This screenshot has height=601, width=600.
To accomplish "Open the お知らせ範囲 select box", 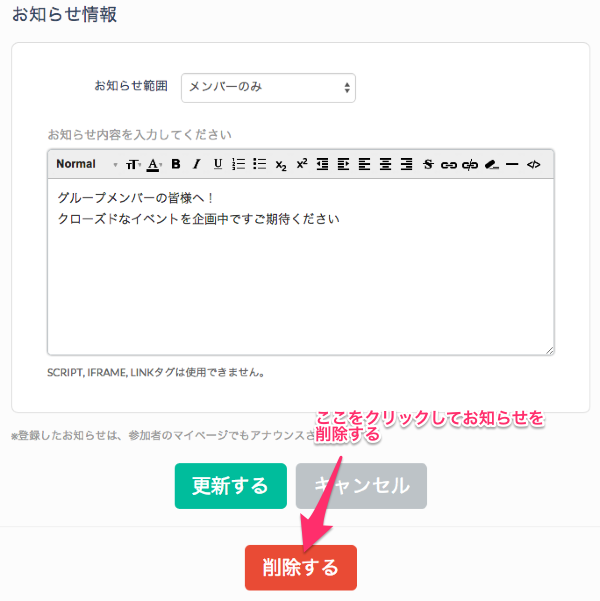I will [268, 87].
